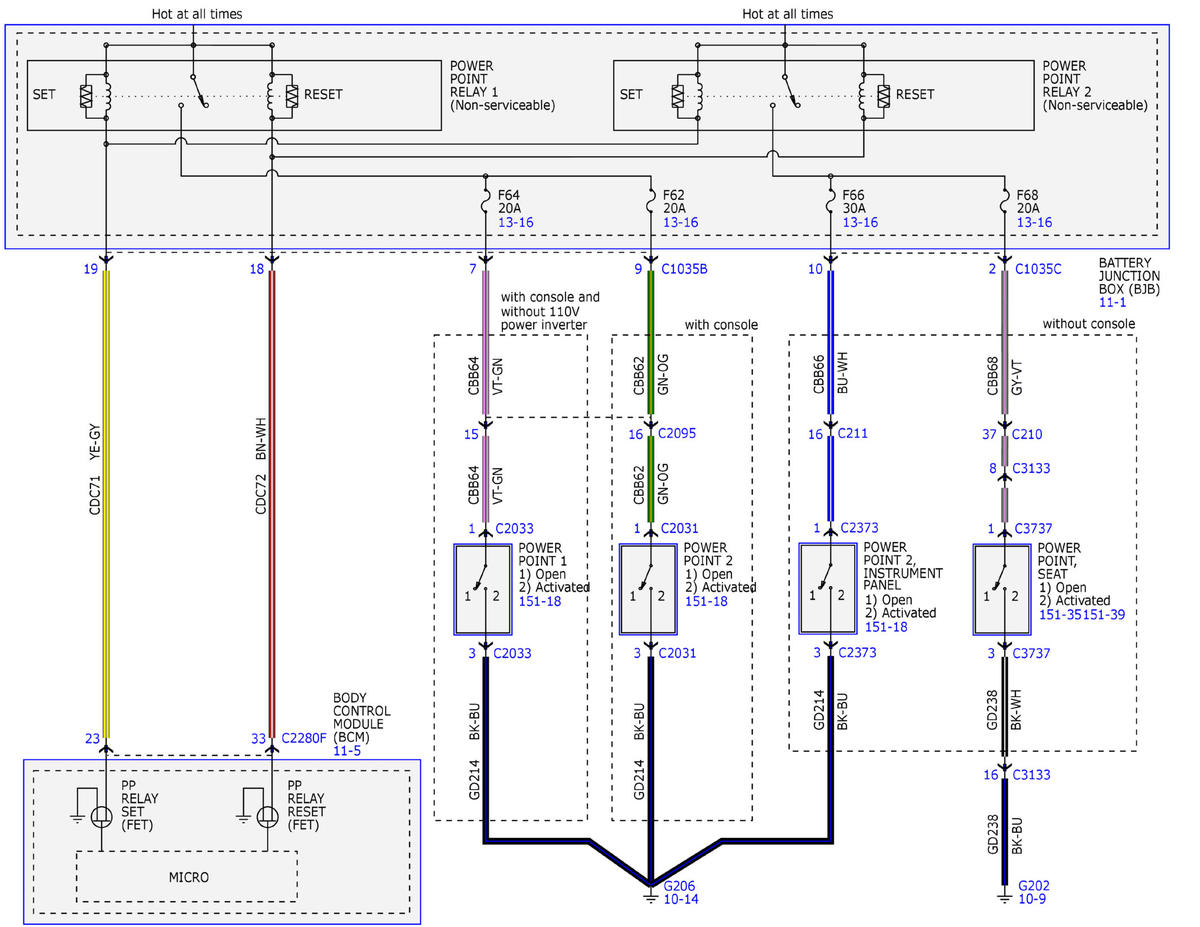Click the G206 ground symbol
Screen dimensions: 1200x927
650,894
